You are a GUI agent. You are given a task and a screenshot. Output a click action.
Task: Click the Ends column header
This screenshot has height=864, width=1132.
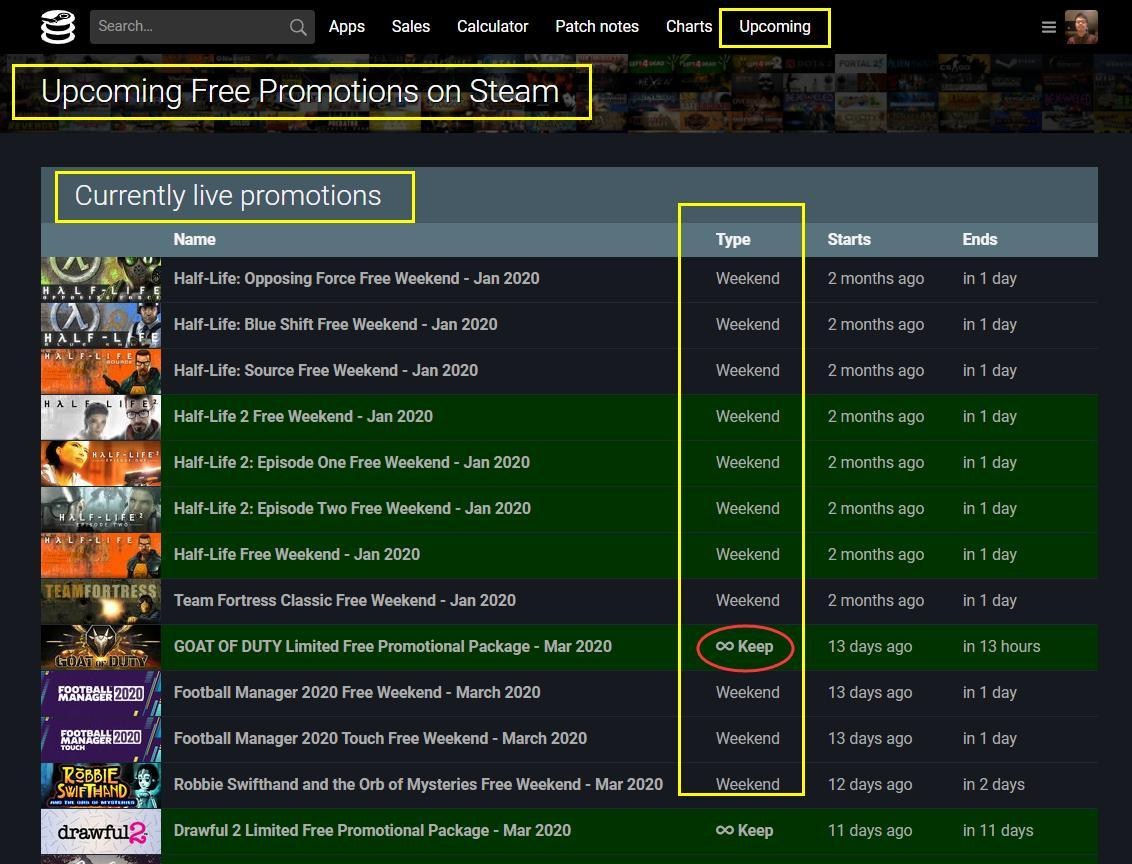(x=980, y=240)
